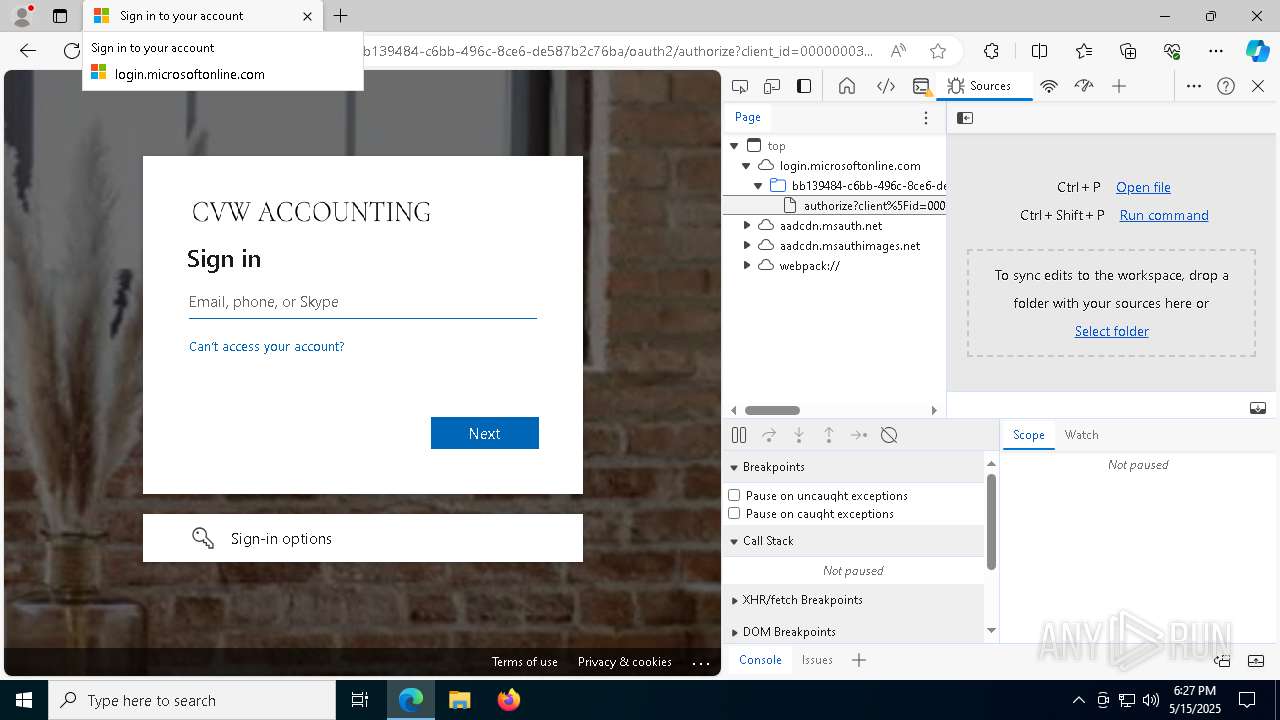Hide the navigator sidebar in Sources

965,118
